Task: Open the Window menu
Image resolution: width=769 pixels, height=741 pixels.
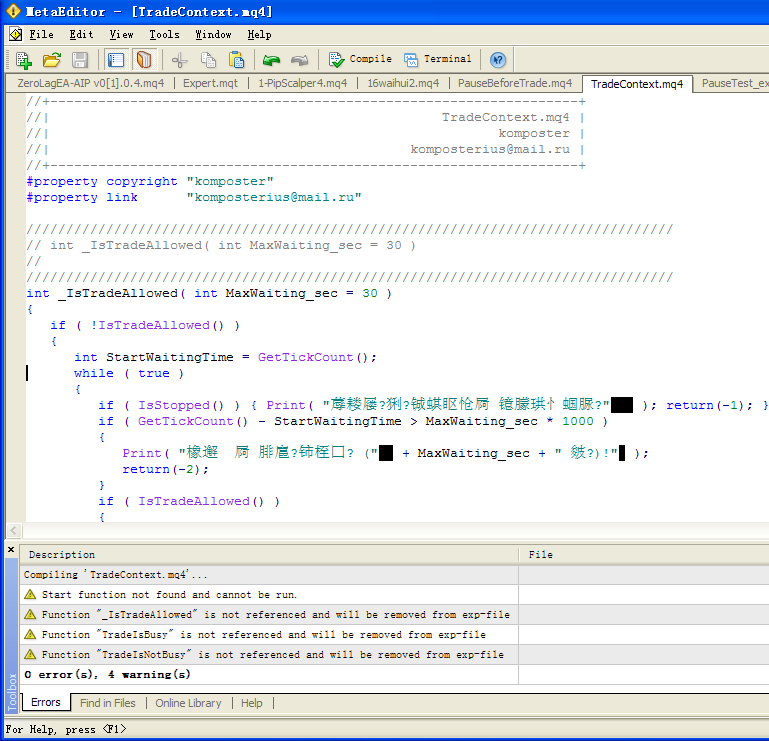Action: click(213, 34)
